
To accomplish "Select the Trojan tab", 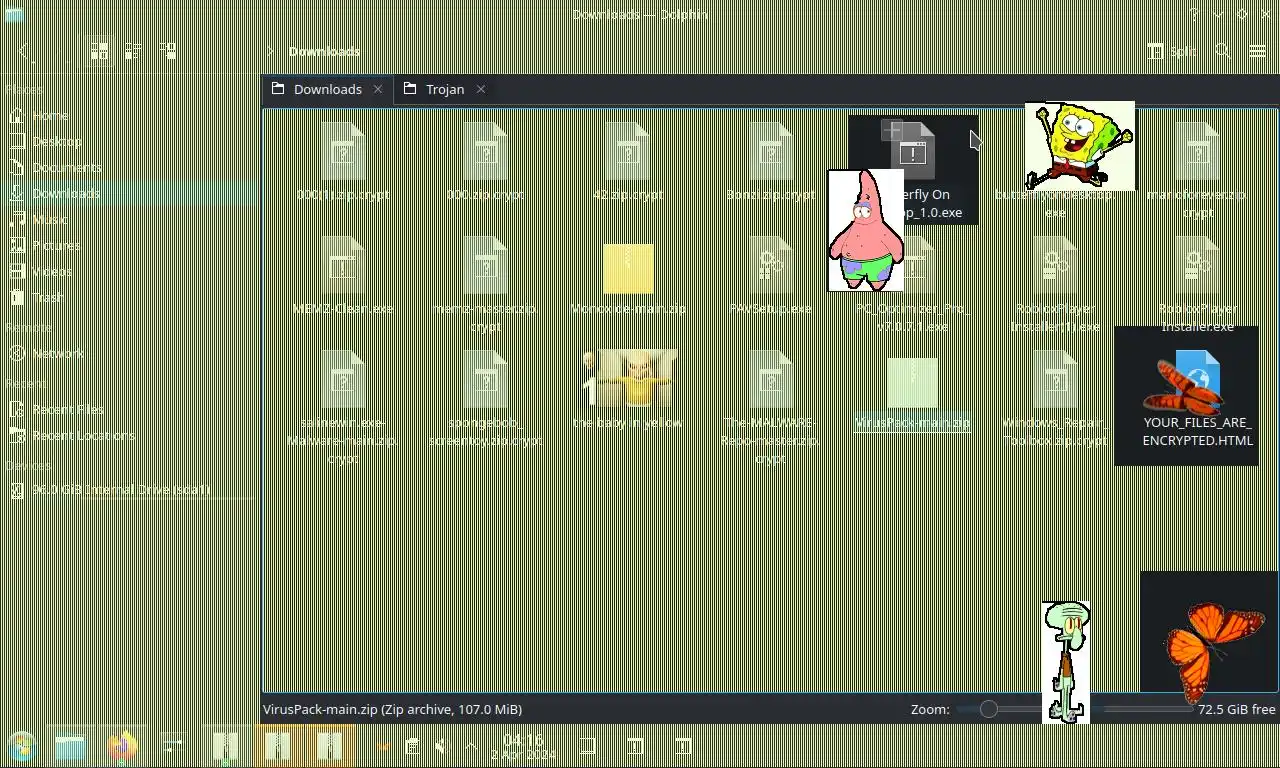I will (x=445, y=89).
